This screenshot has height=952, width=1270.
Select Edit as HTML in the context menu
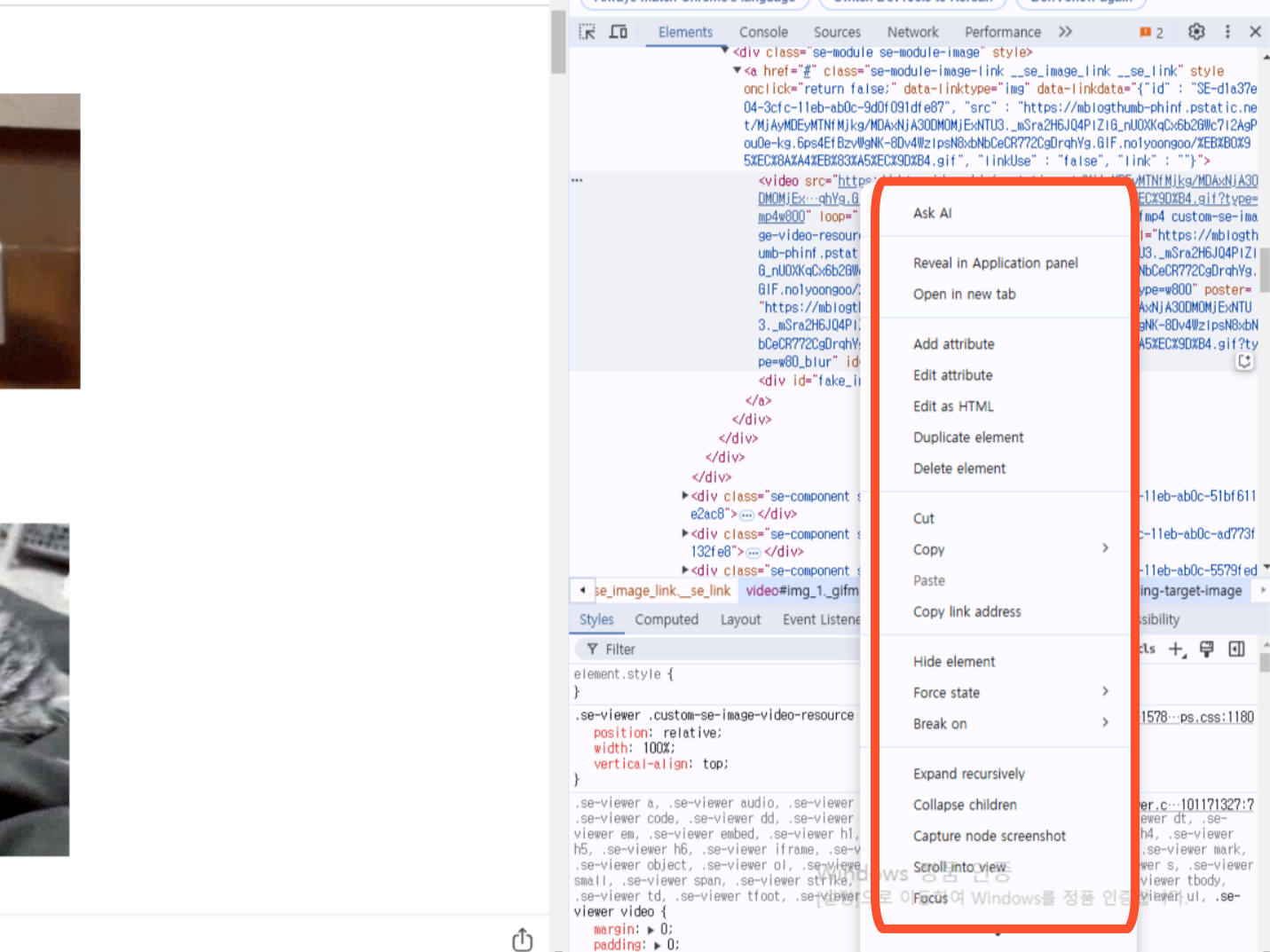pos(953,406)
